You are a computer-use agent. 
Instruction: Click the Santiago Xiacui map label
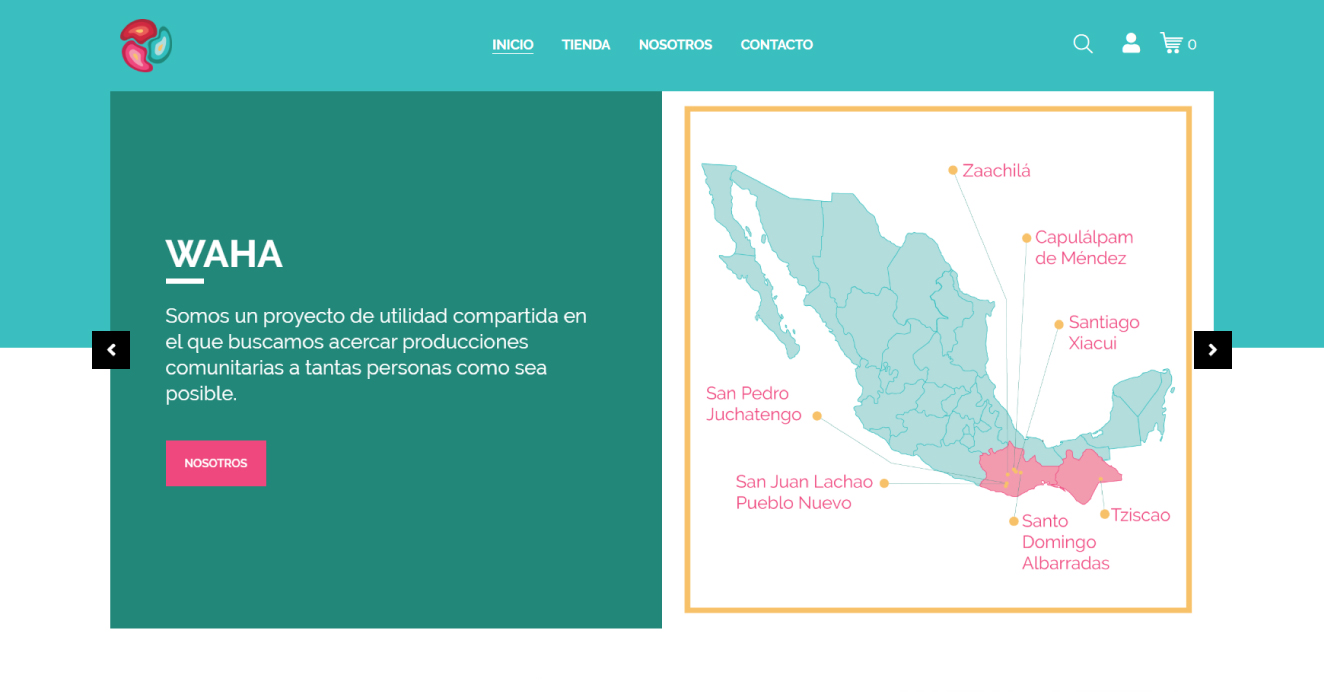point(1103,333)
